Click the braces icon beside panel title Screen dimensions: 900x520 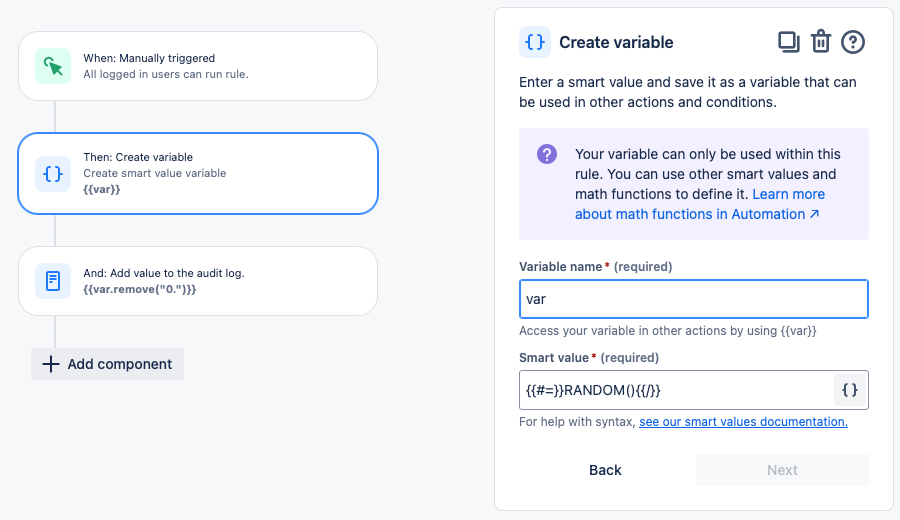point(535,42)
